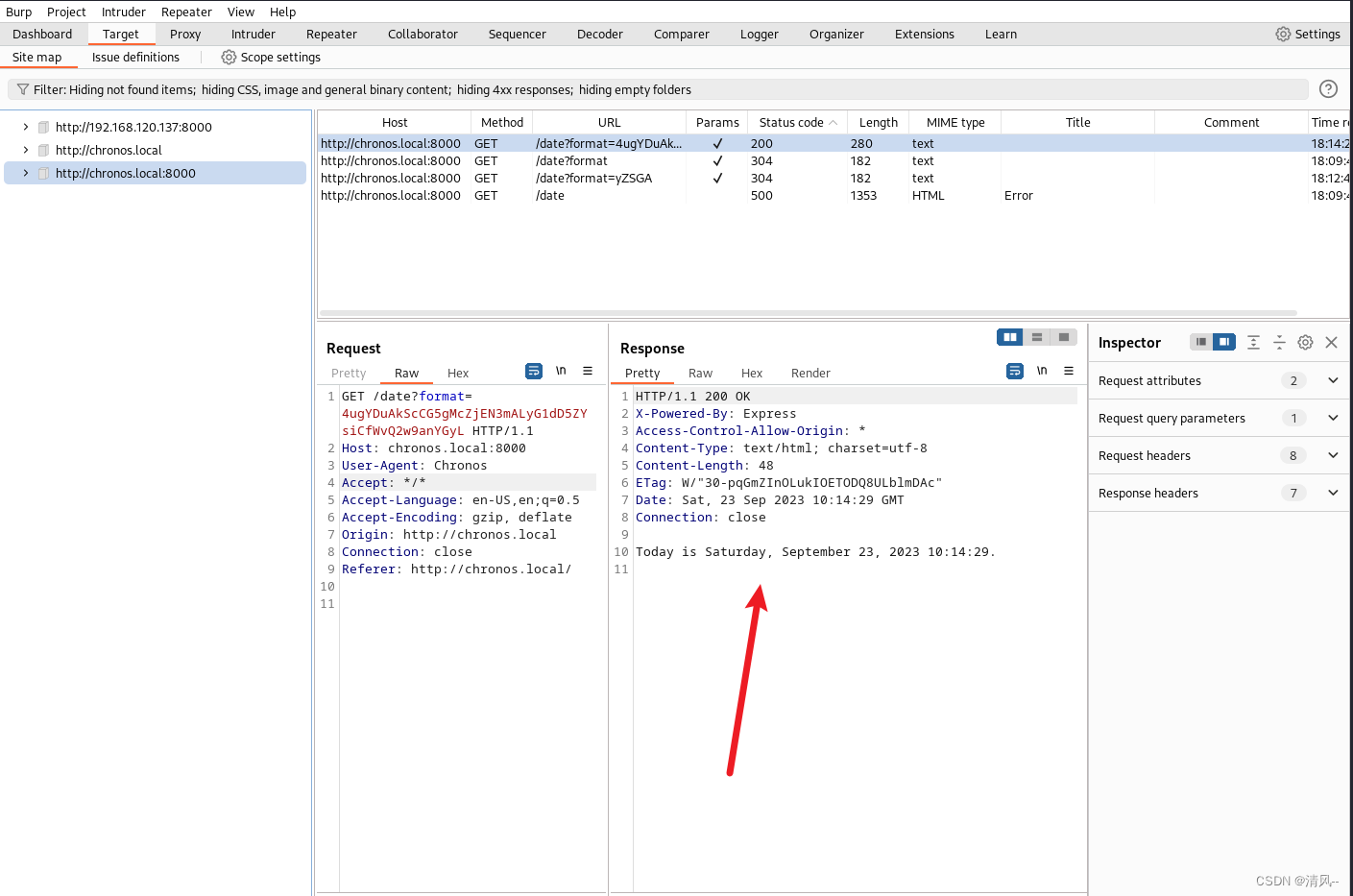Open the Burp menu
Viewport: 1353px width, 896px height.
18,12
